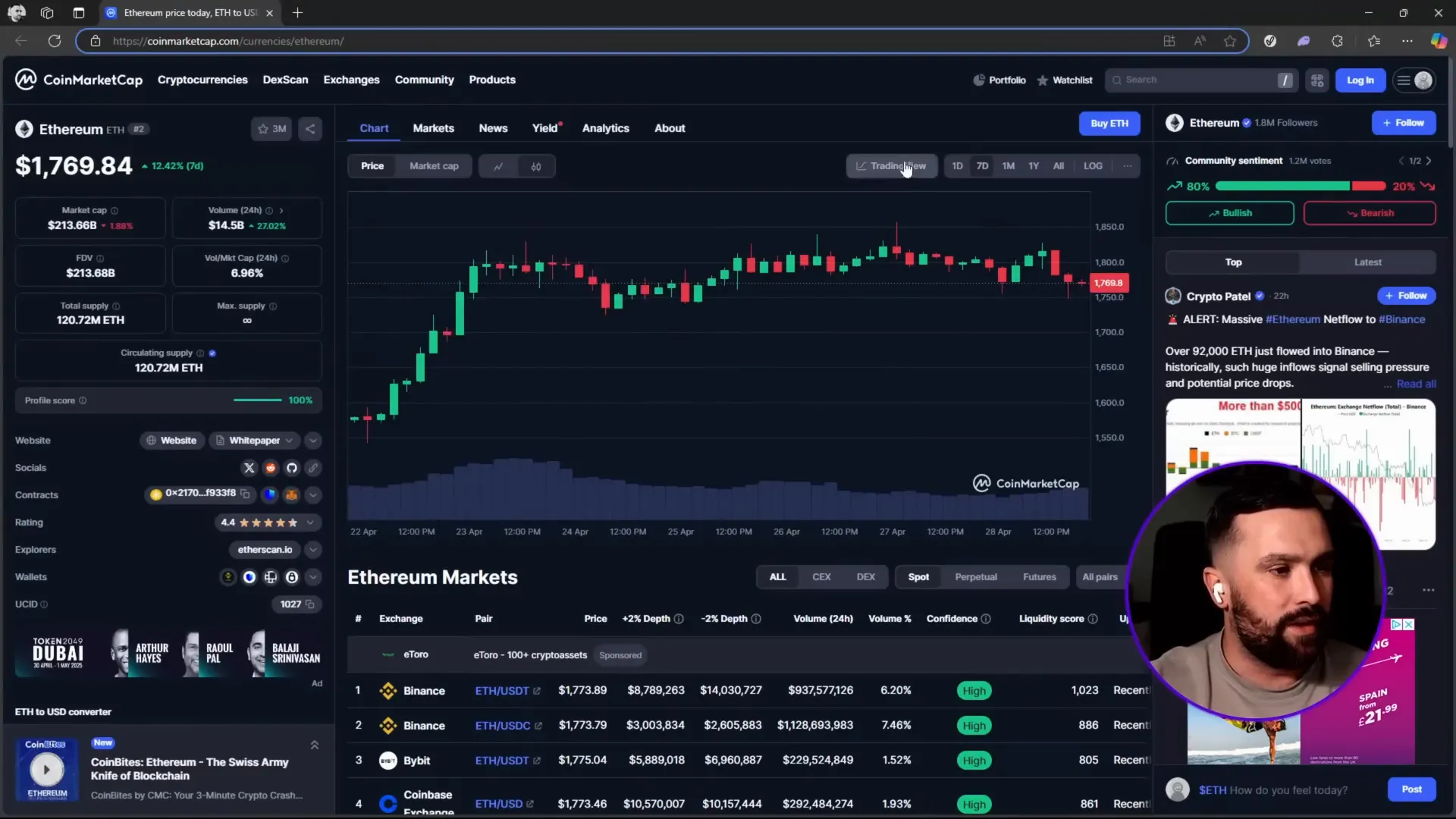
Task: Click the Buy ETH button
Action: coord(1109,124)
